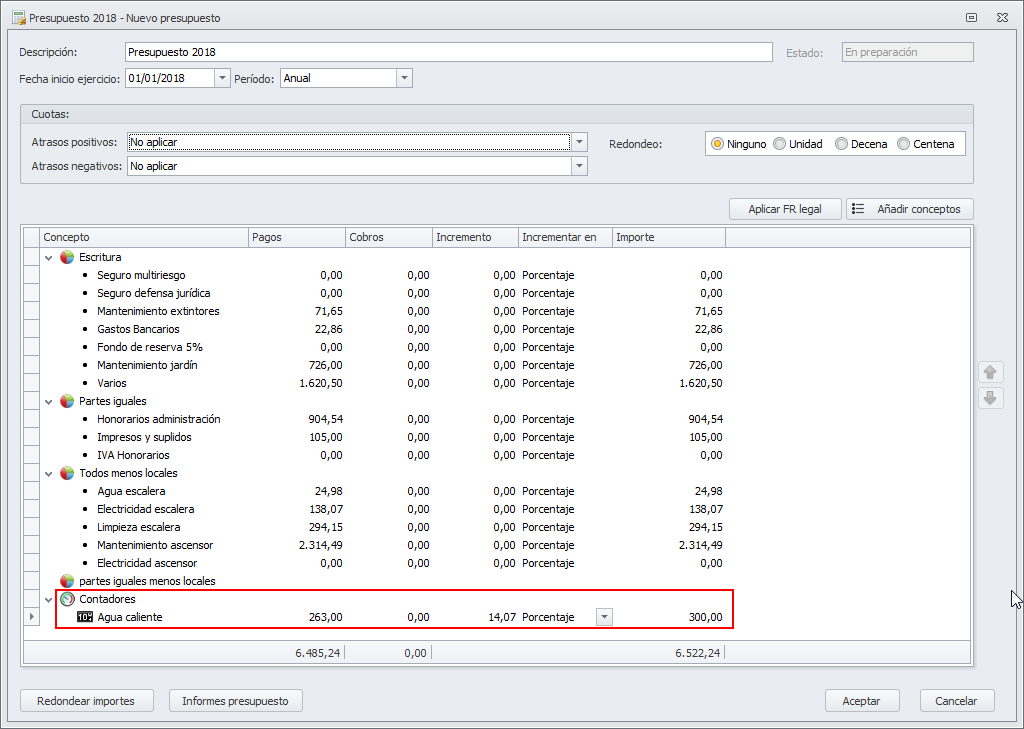The width and height of the screenshot is (1024, 729).
Task: Click the Partes iguales group icon
Action: coord(67,401)
